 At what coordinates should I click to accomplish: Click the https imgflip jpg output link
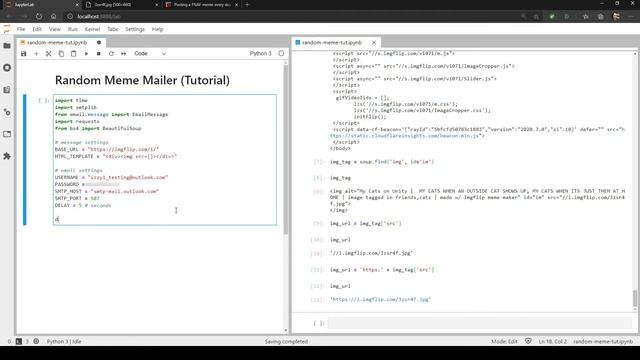click(380, 299)
